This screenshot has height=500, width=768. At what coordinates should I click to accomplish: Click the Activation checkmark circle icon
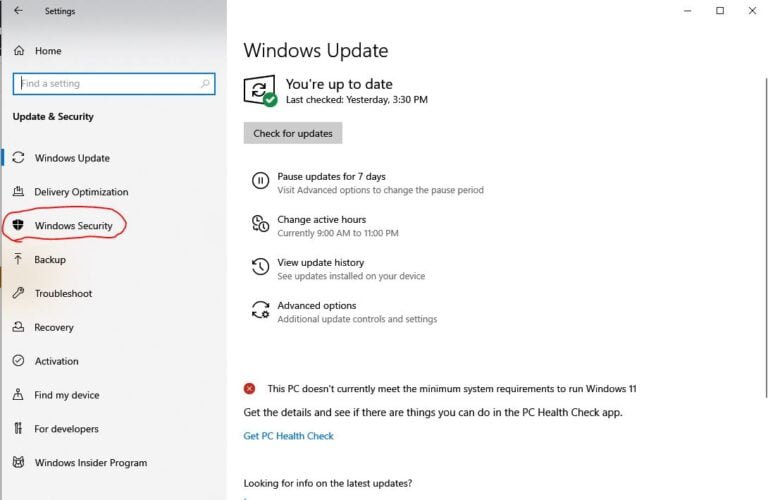pos(18,360)
